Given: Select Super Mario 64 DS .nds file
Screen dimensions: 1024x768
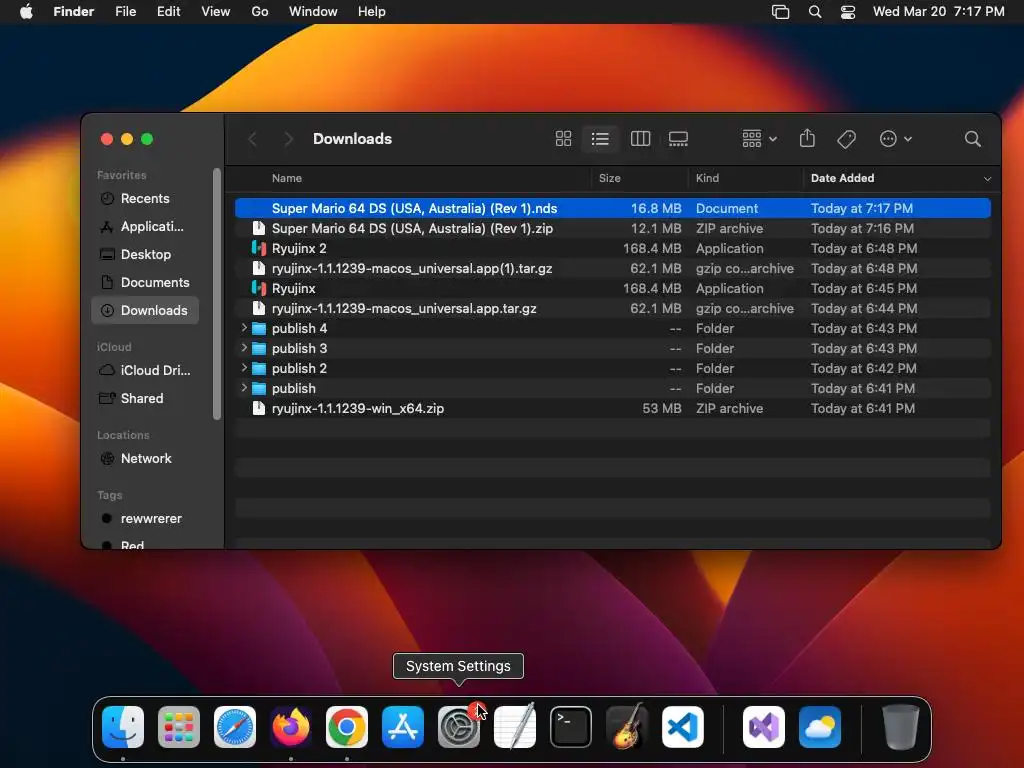Looking at the screenshot, I should click(x=613, y=208).
